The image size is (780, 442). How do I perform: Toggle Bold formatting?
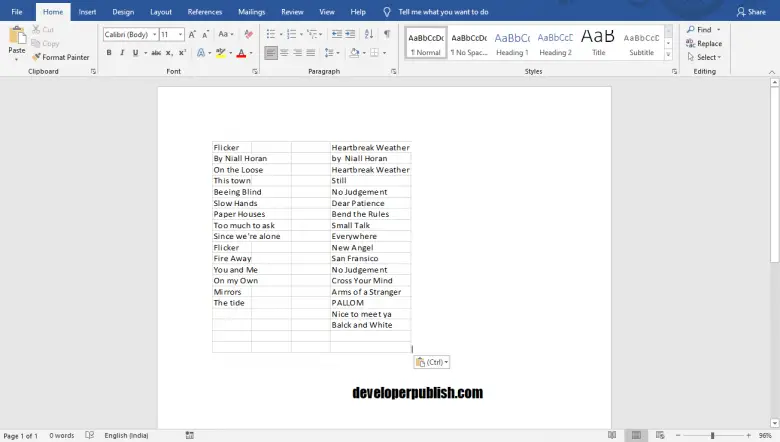108,53
